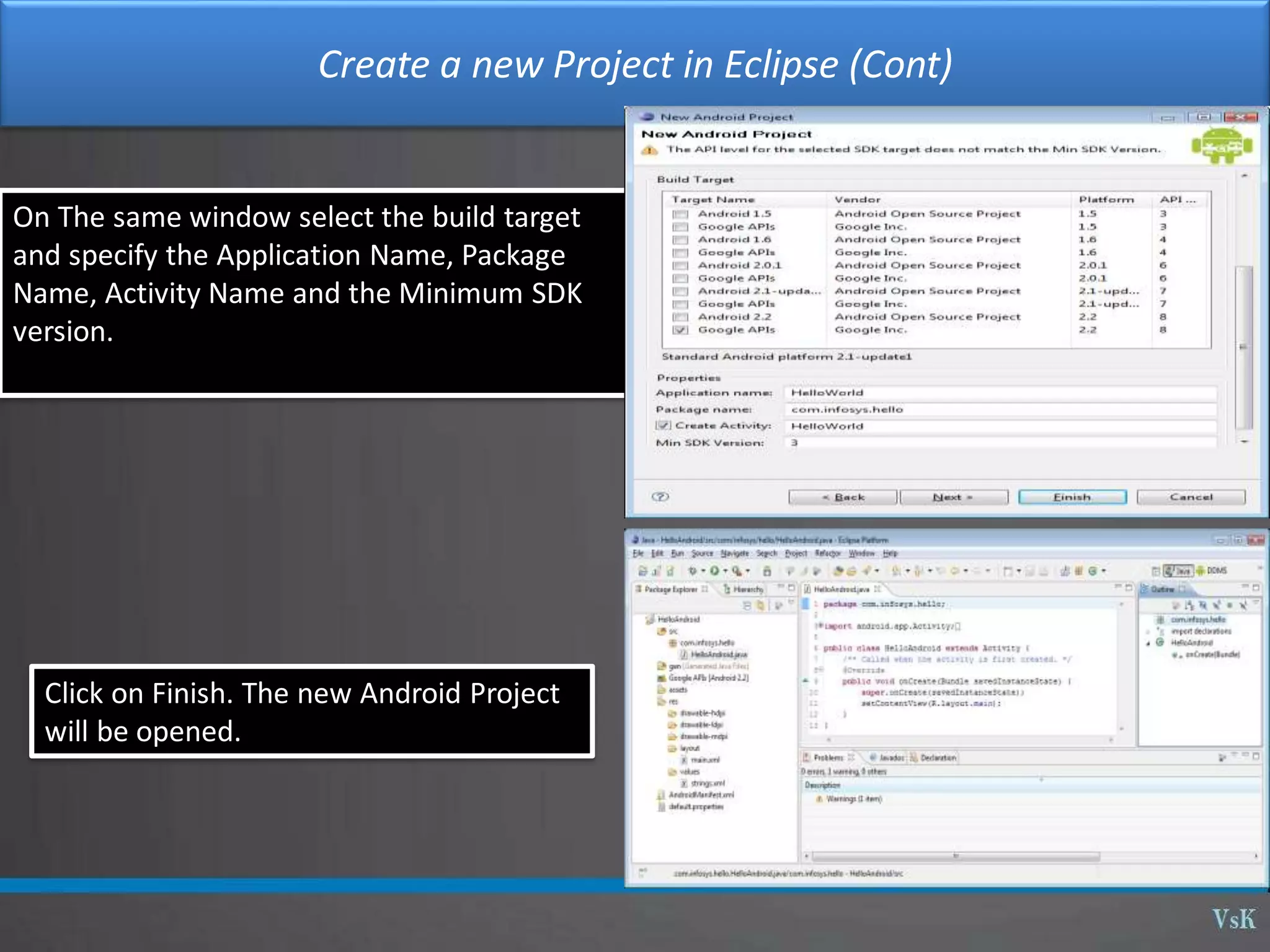Click the Hide Fields icon in Outline toolbar

point(1202,605)
